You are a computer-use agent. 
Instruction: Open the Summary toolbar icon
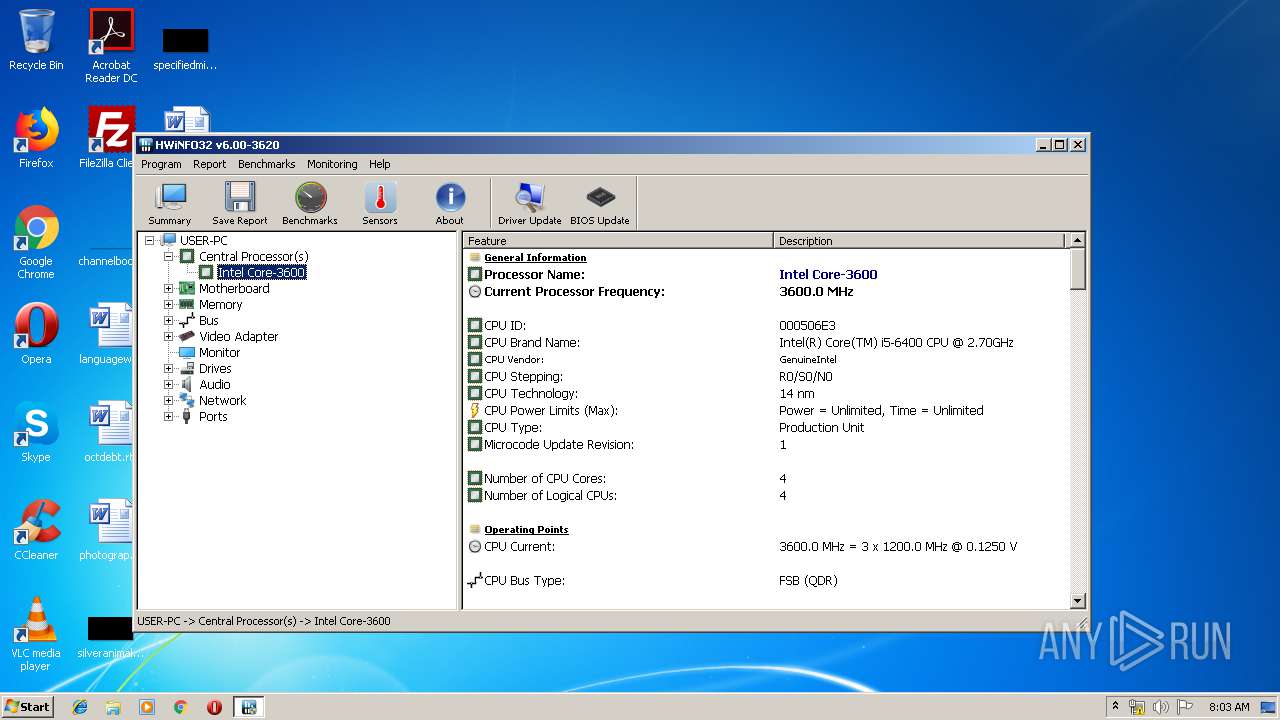pyautogui.click(x=170, y=204)
